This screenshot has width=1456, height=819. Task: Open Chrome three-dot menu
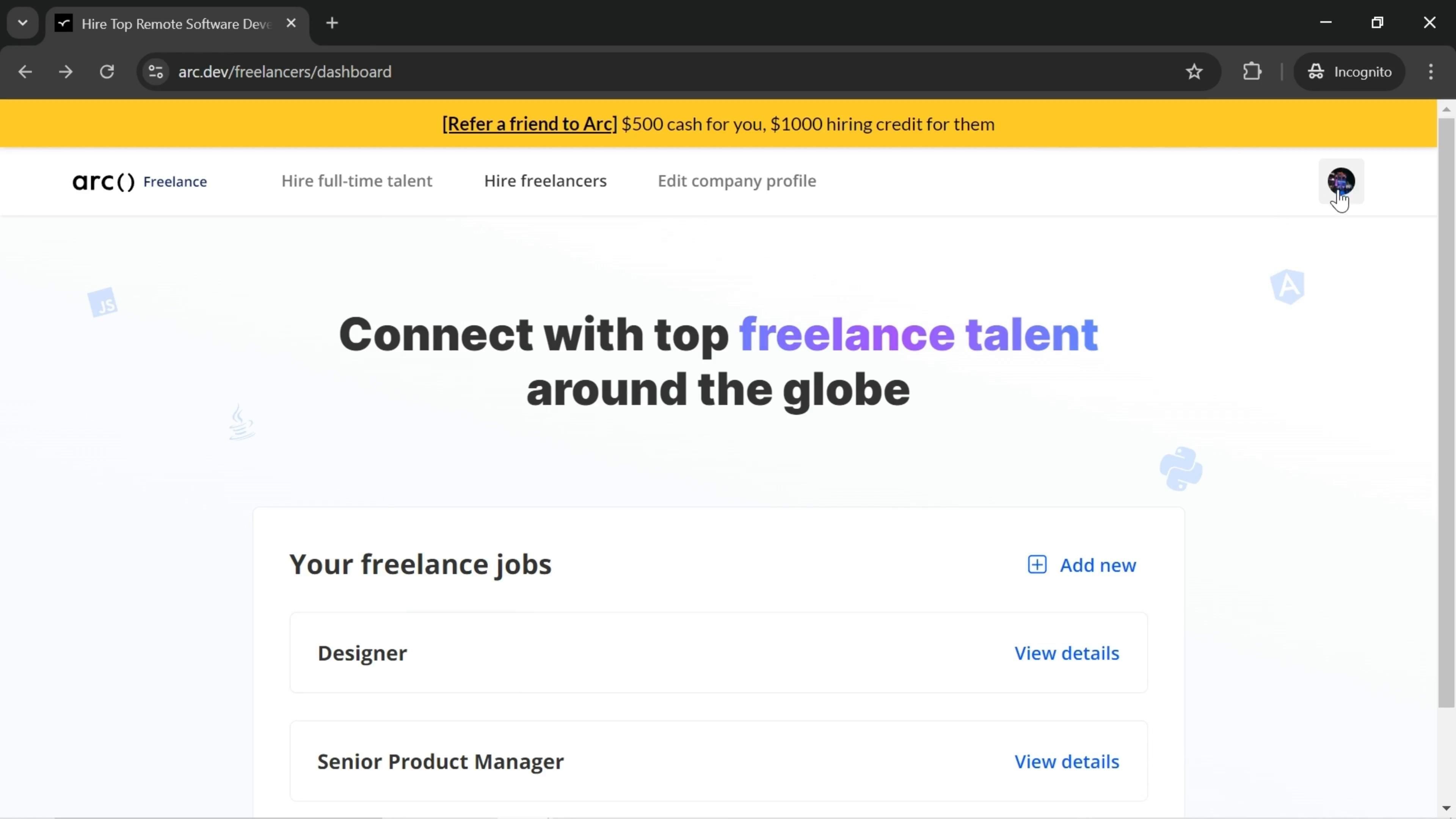1431,72
